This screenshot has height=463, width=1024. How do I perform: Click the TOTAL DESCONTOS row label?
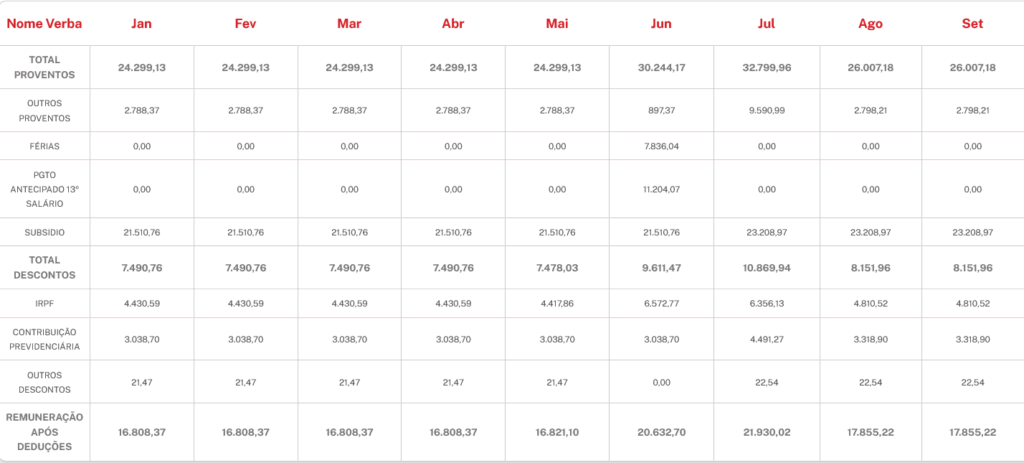[x=45, y=267]
